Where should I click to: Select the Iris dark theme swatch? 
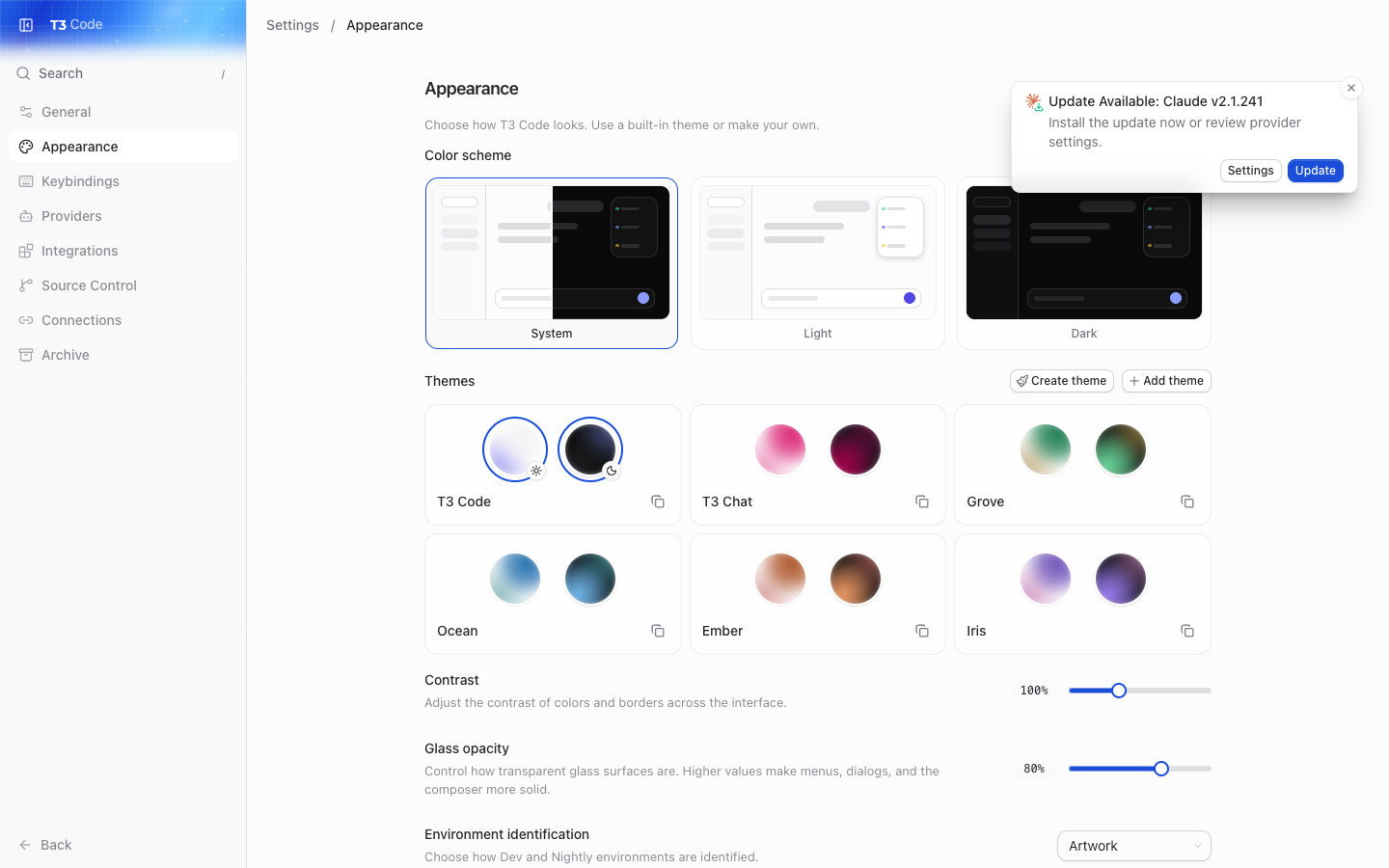click(x=1121, y=579)
